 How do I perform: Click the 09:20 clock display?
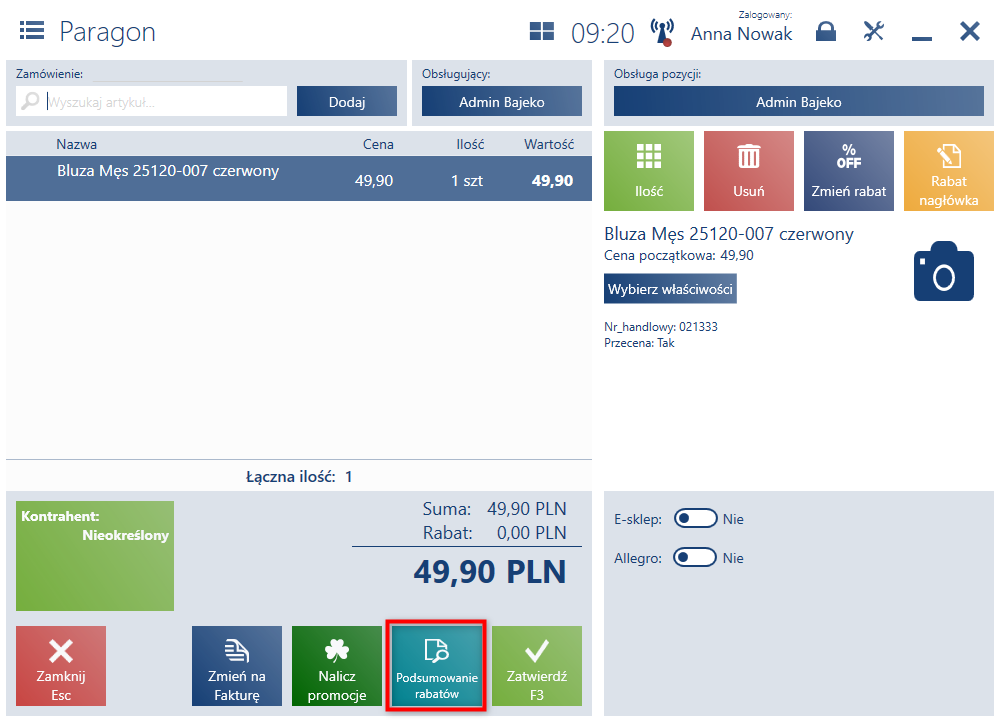603,33
